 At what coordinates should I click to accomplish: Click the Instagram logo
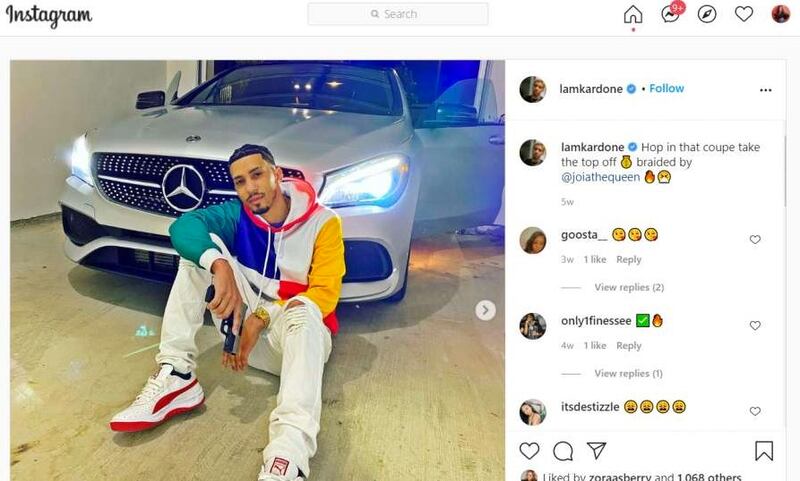[49, 15]
